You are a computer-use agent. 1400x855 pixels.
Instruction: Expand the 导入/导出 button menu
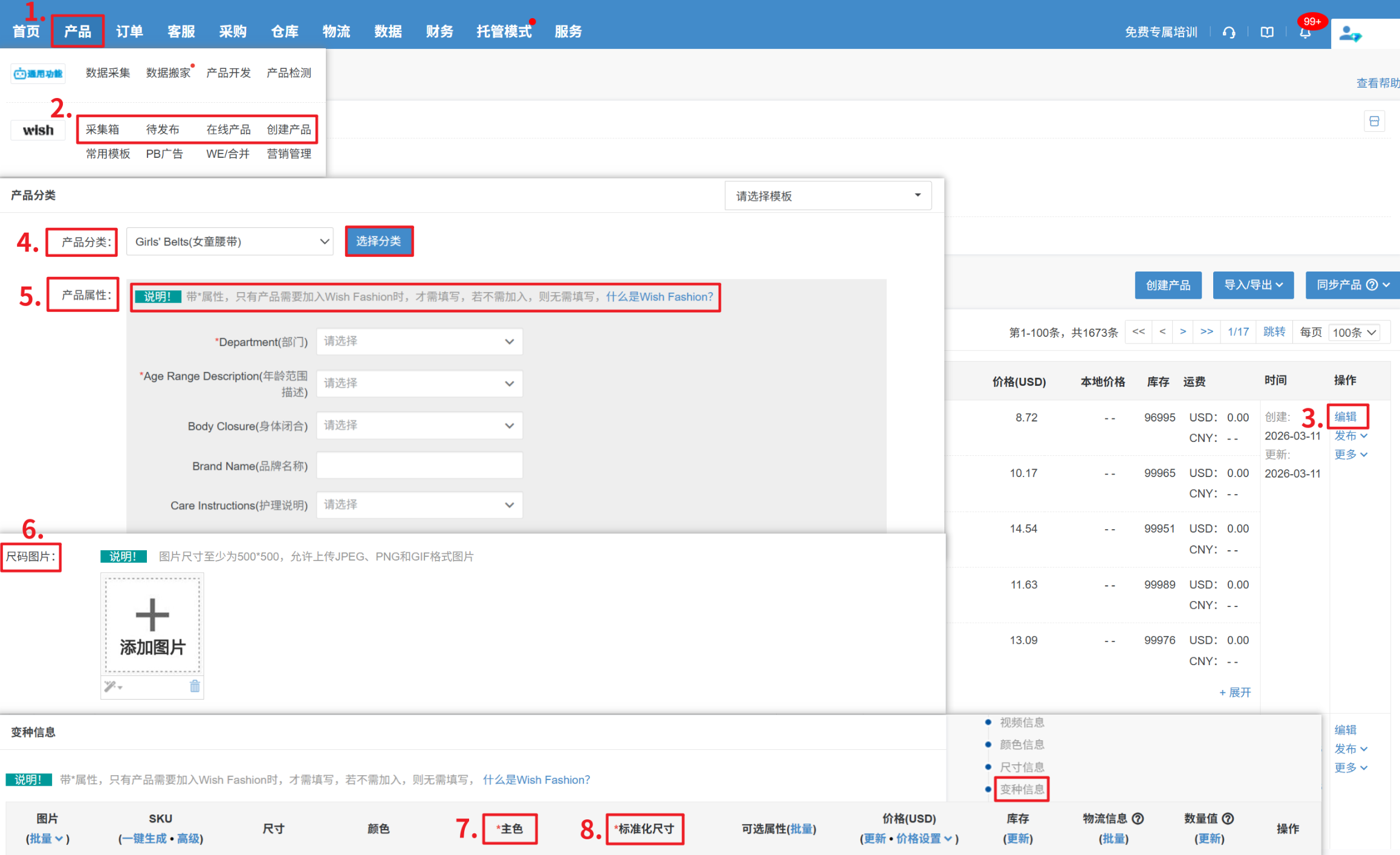[x=1253, y=285]
